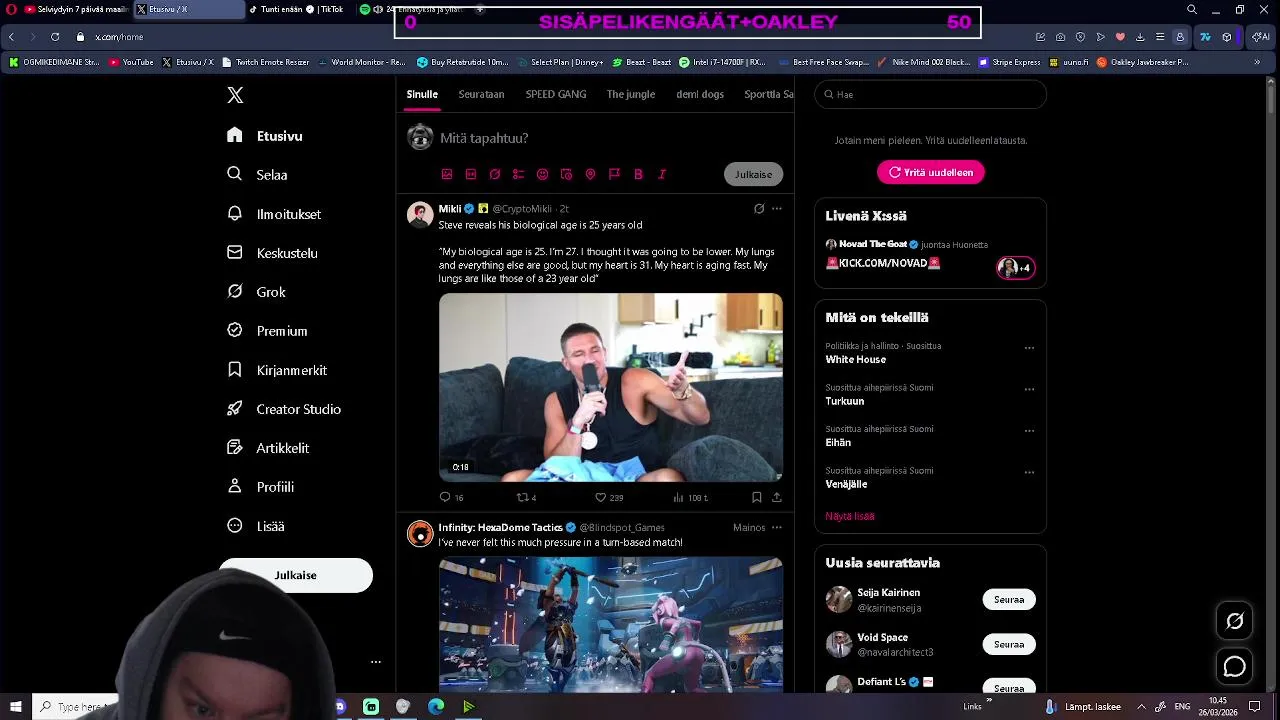Click Näytä lisää under trends
1280x720 pixels.
tap(850, 516)
